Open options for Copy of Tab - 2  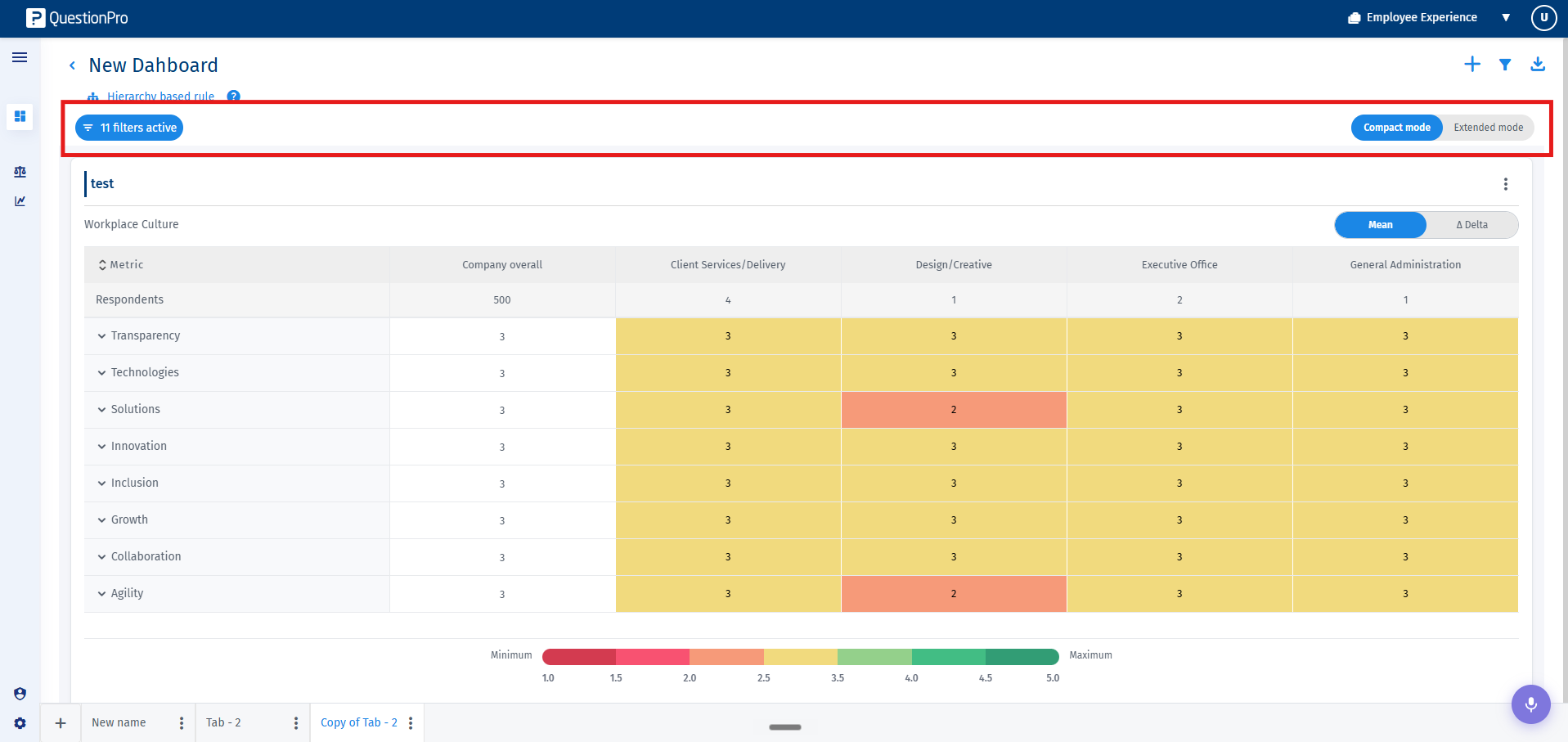(x=411, y=723)
